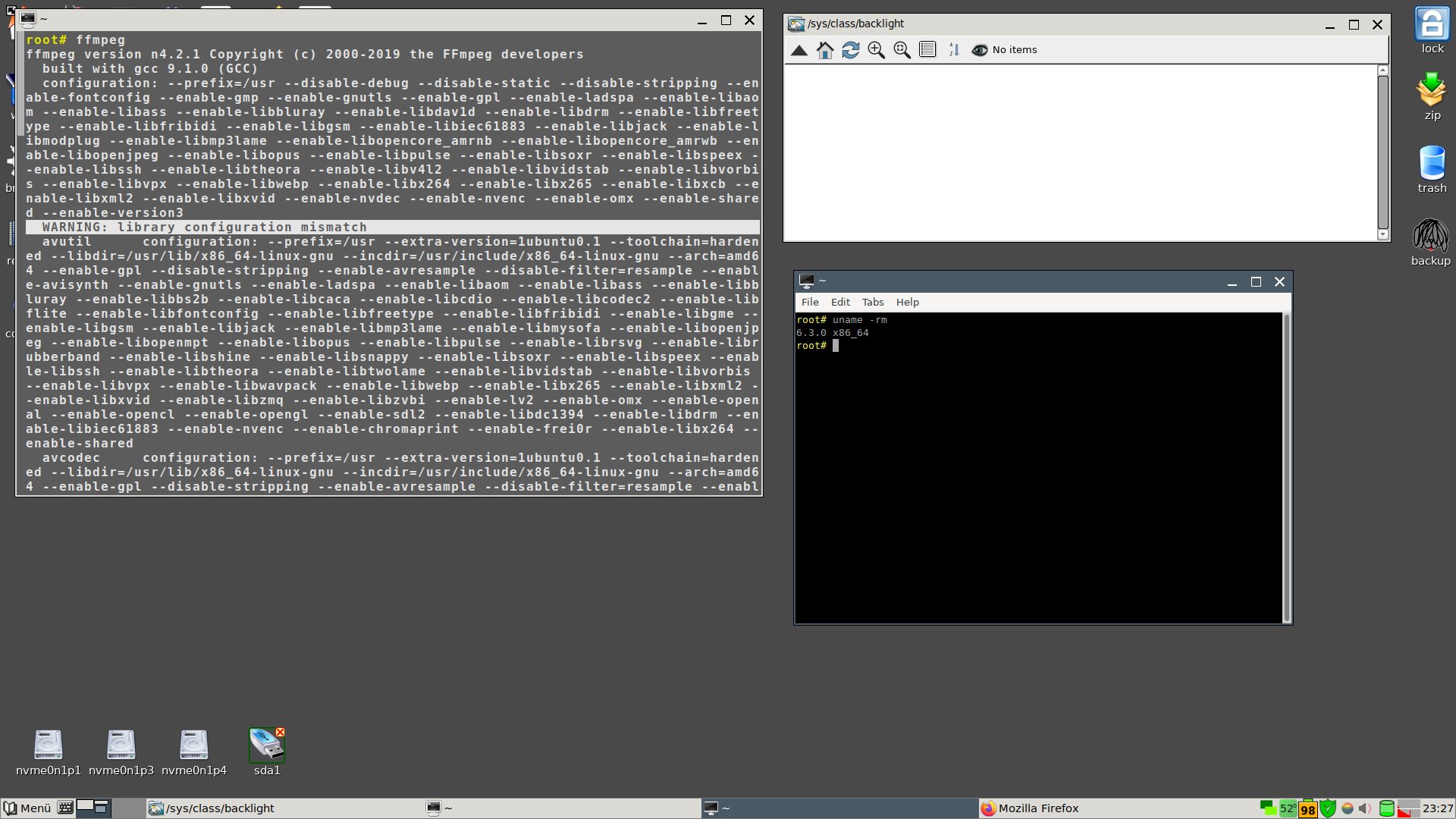This screenshot has width=1456, height=819.
Task: Click the CPU load graph in tray
Action: coord(1408,808)
